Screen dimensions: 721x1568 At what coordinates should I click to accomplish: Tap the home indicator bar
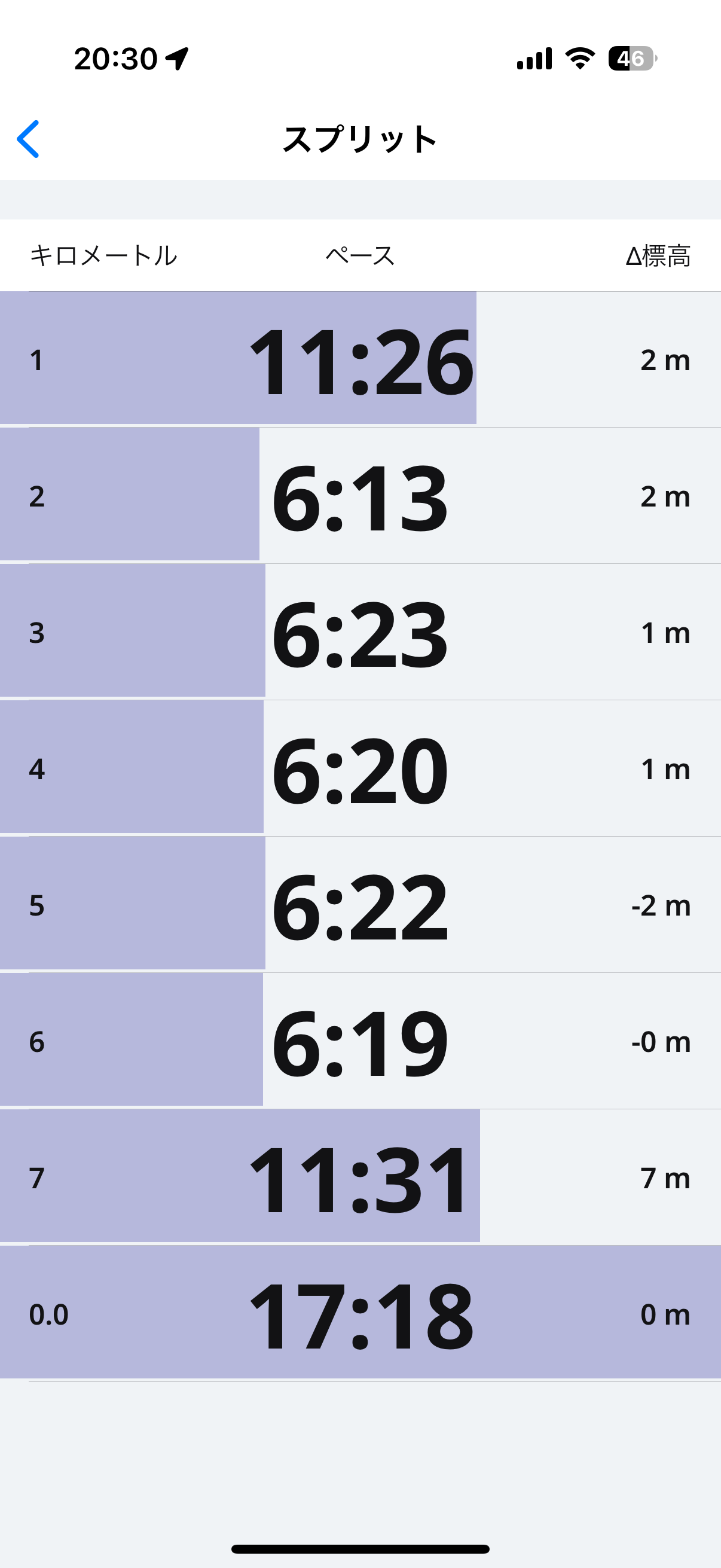[x=360, y=1549]
